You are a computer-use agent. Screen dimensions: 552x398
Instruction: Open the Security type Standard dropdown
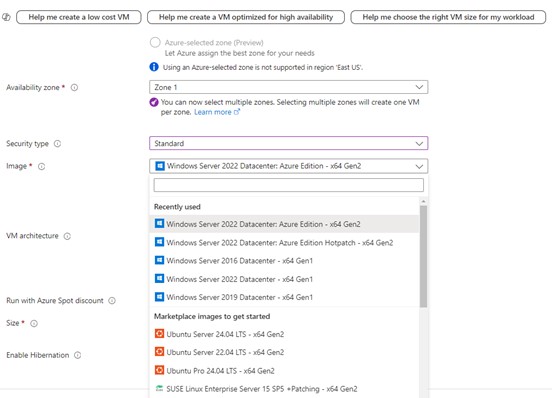289,143
